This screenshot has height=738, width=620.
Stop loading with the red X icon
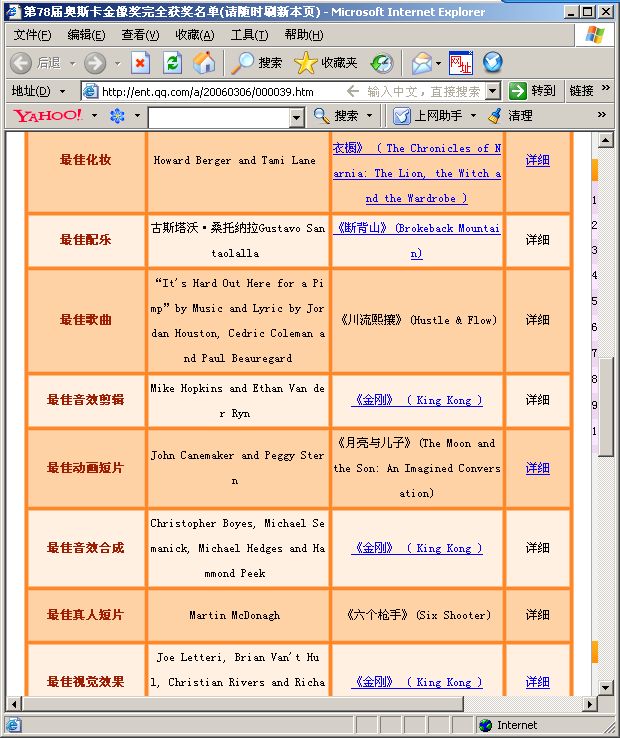pyautogui.click(x=140, y=63)
